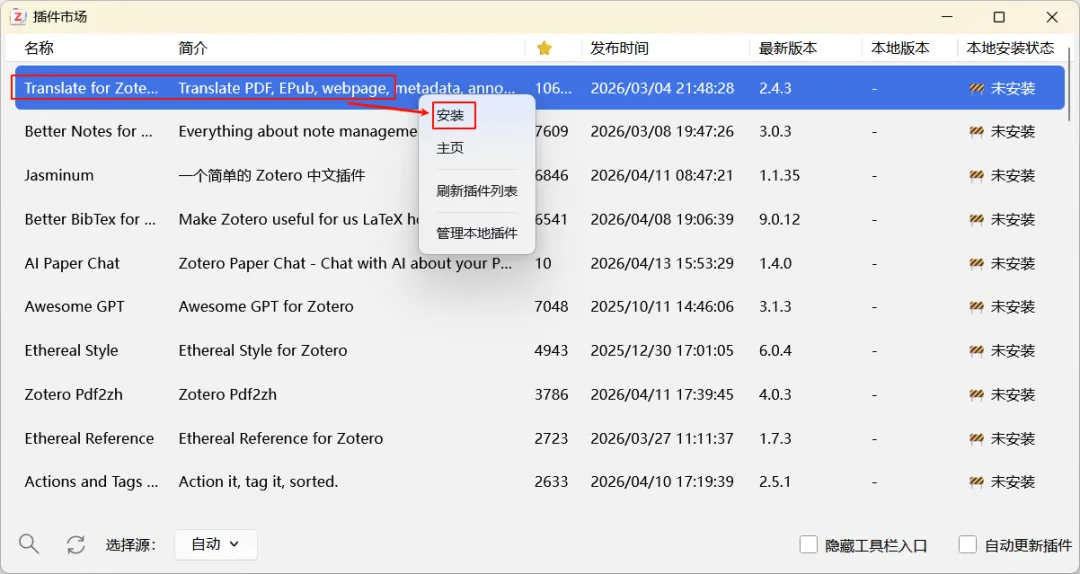Enable the 隐藏工具栏入口 checkbox
1080x574 pixels.
[808, 544]
